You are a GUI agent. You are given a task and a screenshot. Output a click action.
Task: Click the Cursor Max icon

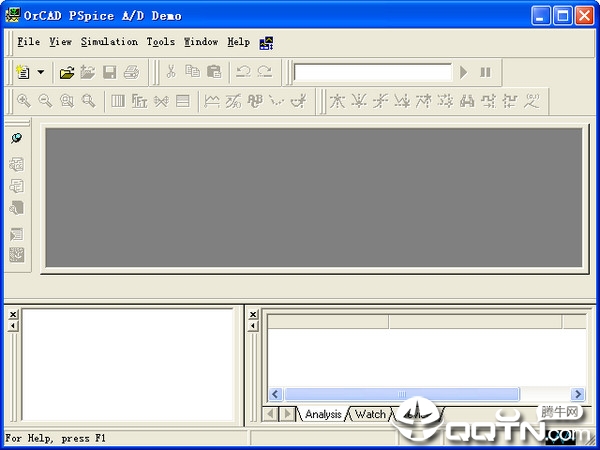pos(424,101)
